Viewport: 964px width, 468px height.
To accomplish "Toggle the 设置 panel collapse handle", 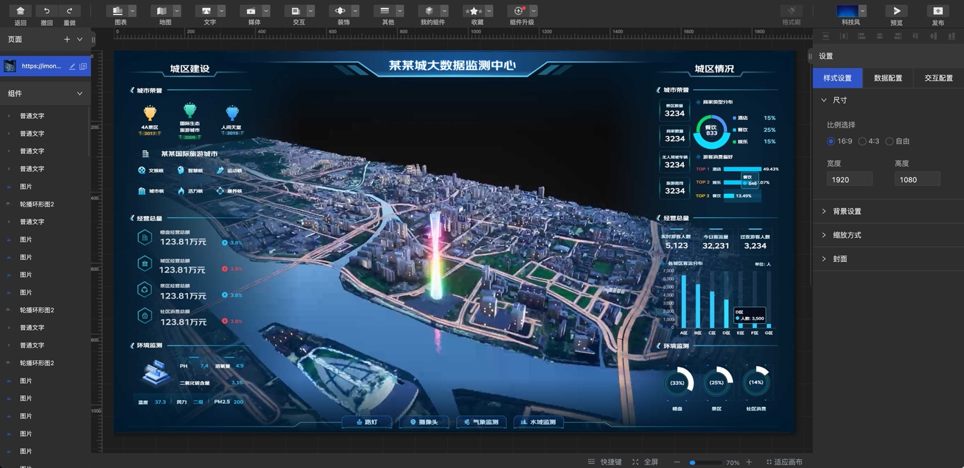I will [810, 56].
